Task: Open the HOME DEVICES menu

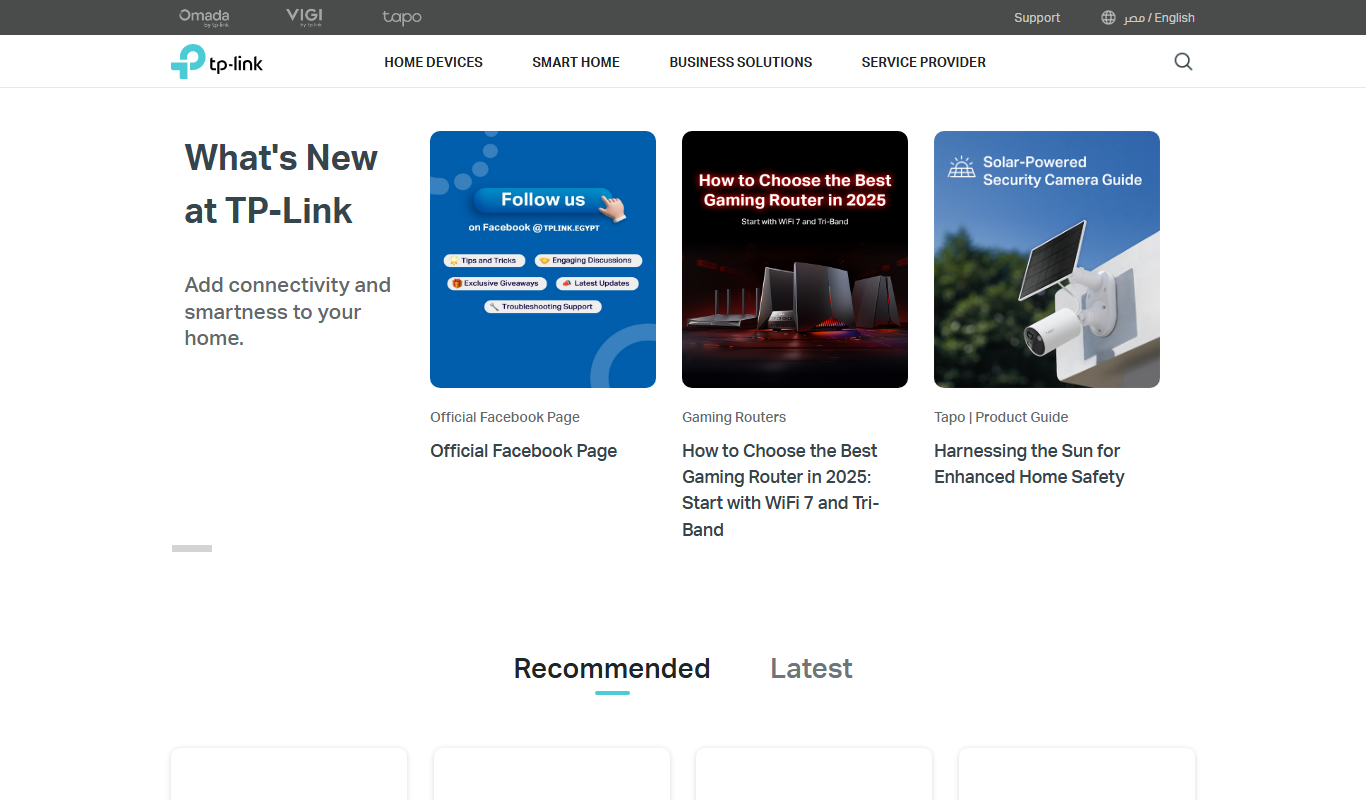Action: pyautogui.click(x=433, y=62)
